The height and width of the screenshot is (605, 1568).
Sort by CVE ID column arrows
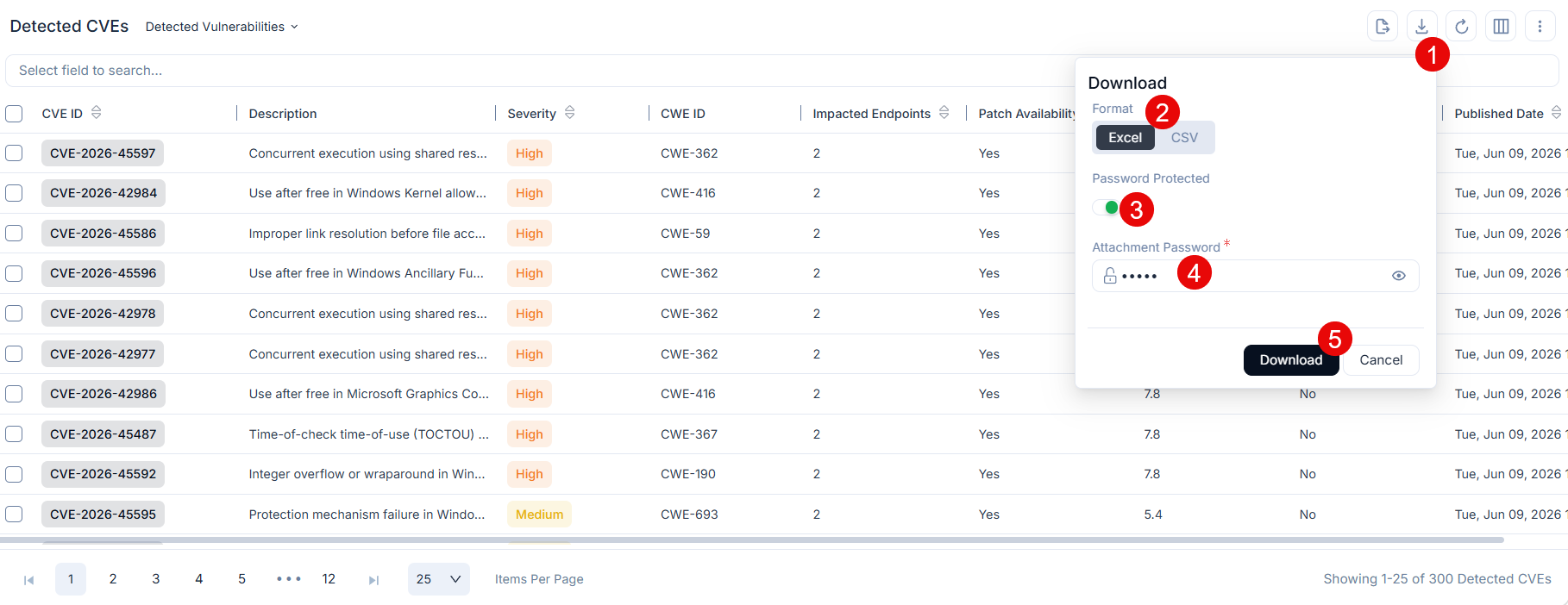tap(96, 112)
